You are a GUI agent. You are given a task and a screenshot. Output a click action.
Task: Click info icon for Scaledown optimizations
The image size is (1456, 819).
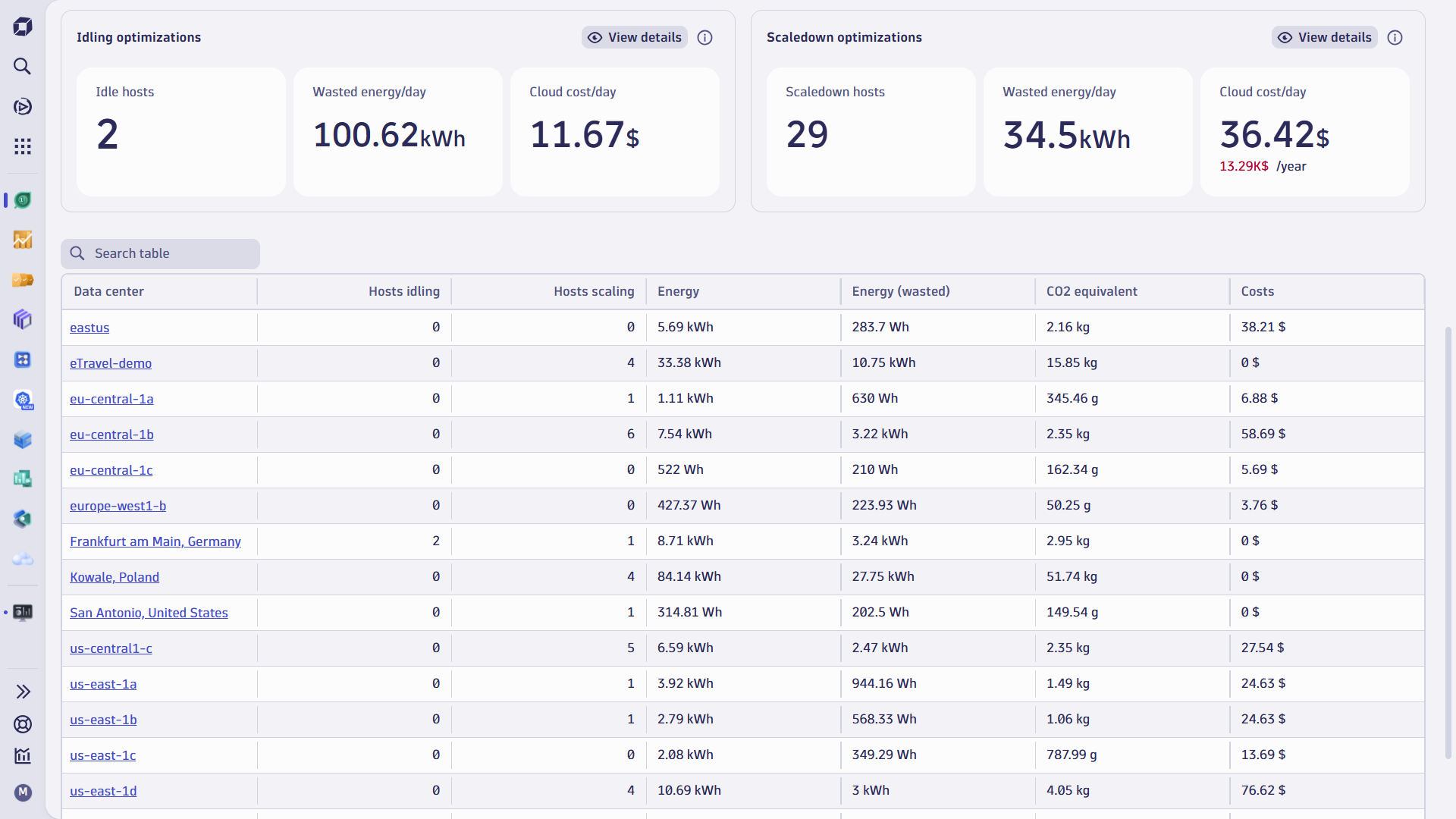coord(1395,38)
